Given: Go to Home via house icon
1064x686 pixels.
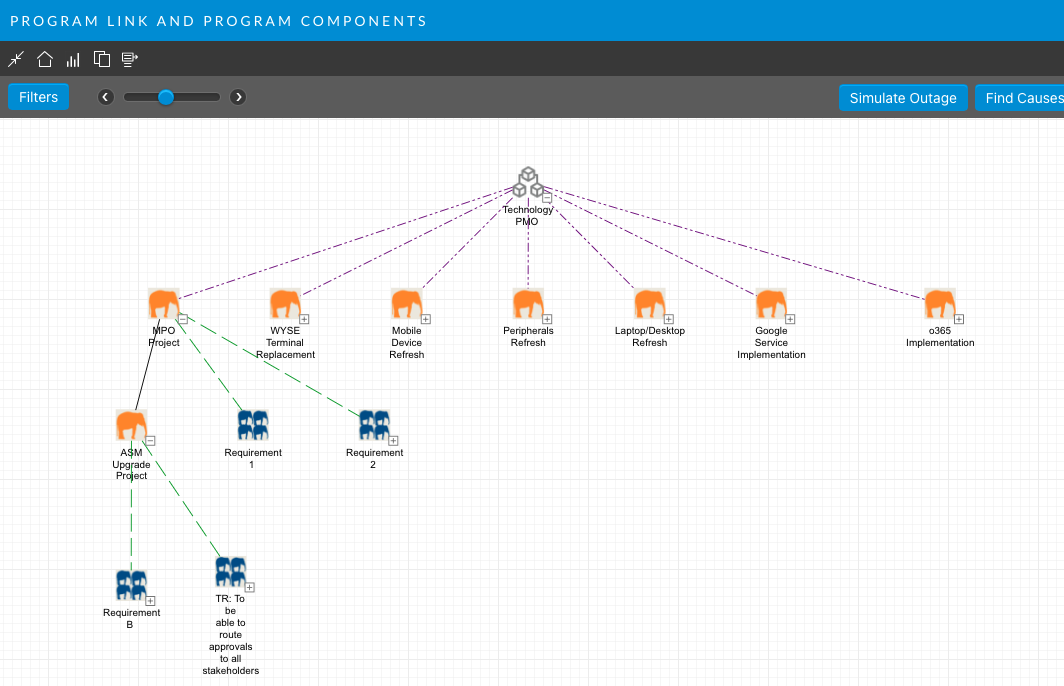Looking at the screenshot, I should (45, 59).
